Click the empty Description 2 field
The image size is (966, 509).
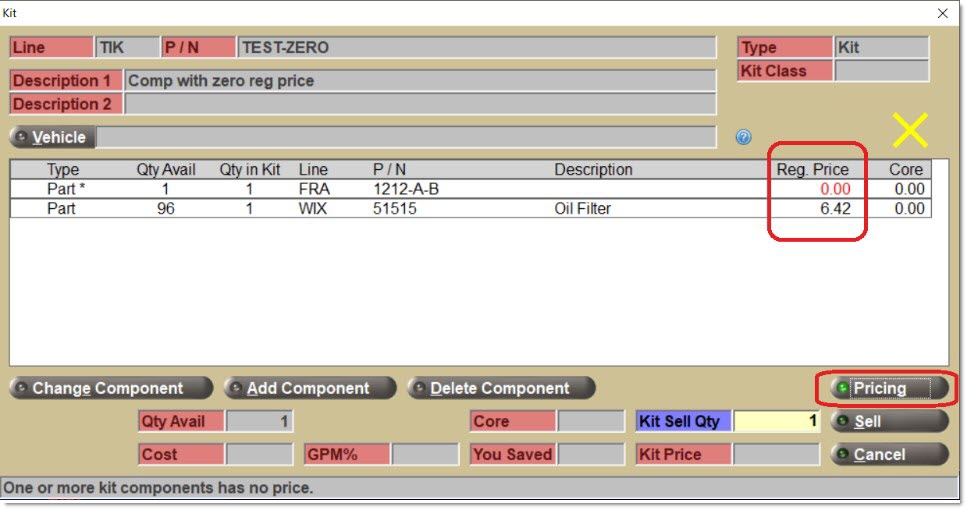[420, 104]
